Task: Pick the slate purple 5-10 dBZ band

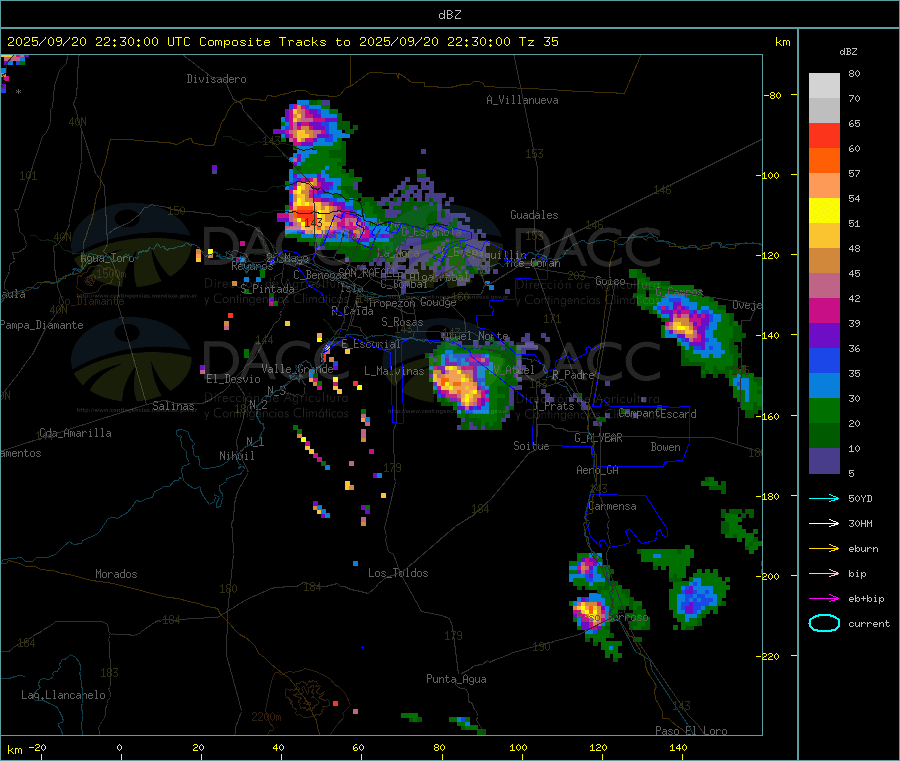Action: pos(824,461)
